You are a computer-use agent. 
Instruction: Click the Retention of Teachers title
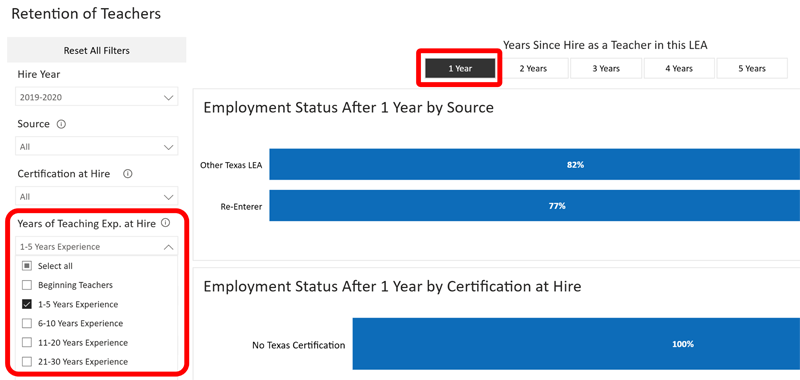click(86, 14)
